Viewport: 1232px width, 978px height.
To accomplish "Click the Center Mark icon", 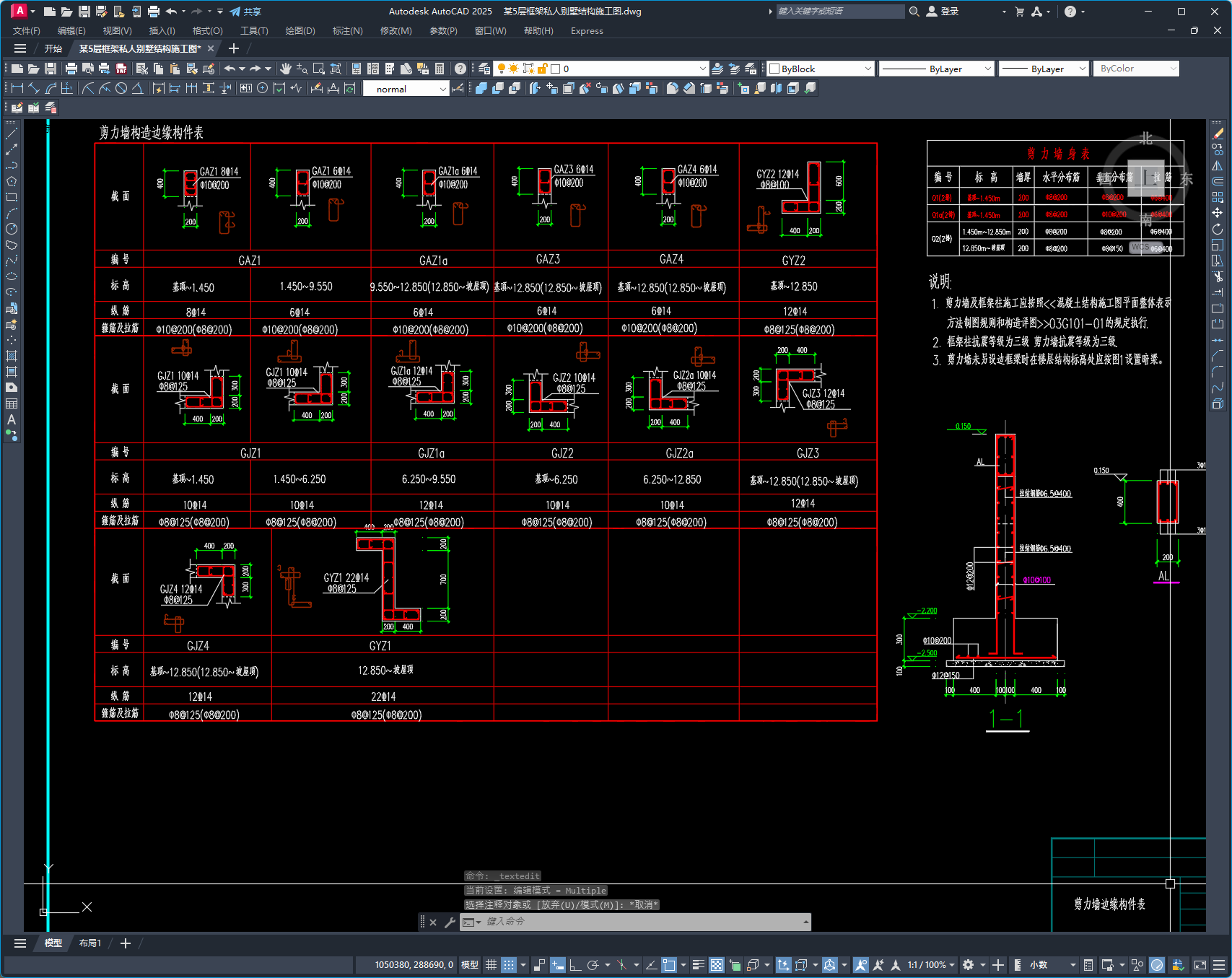I will point(263,88).
